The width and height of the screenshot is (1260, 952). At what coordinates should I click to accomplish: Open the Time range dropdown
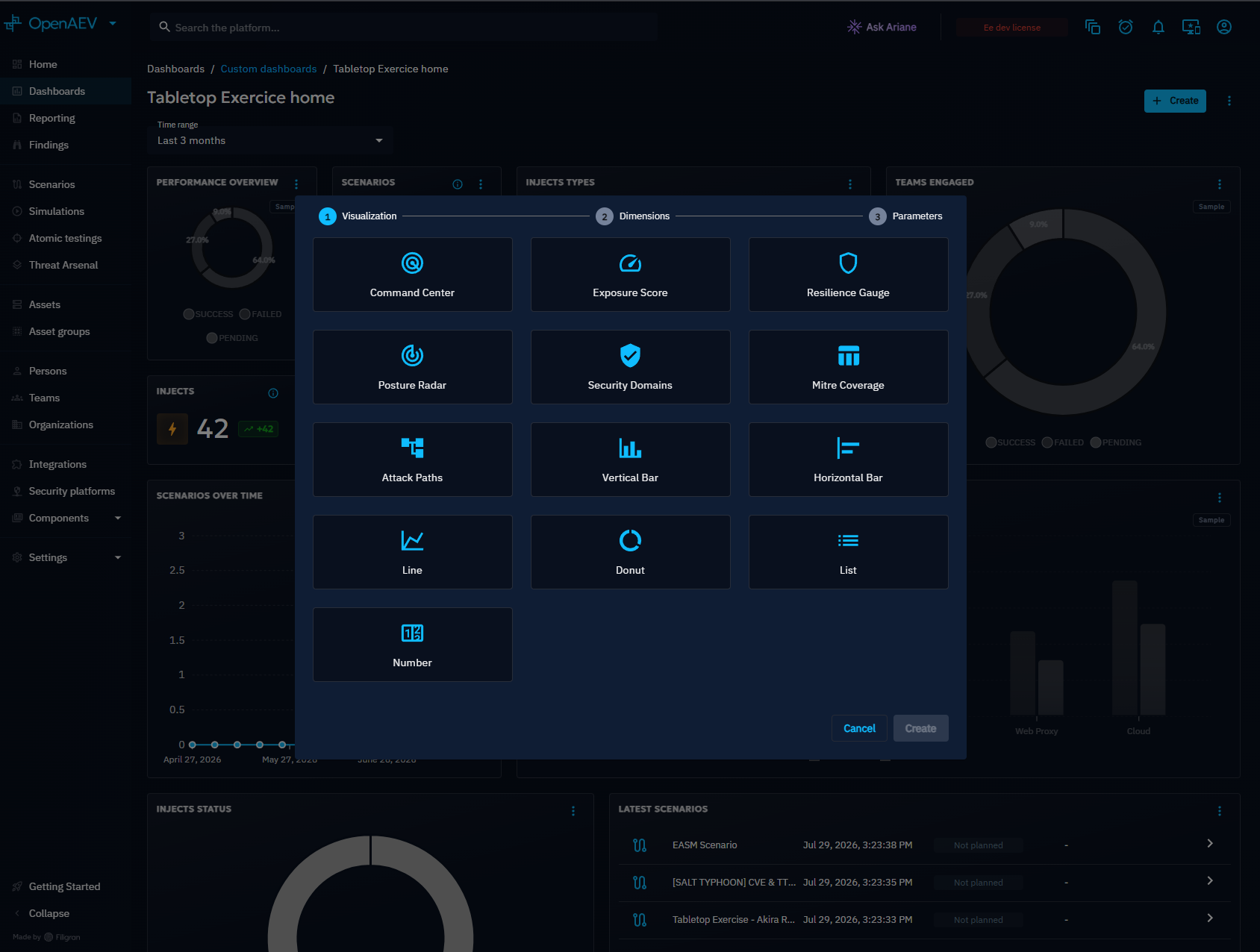click(x=270, y=140)
